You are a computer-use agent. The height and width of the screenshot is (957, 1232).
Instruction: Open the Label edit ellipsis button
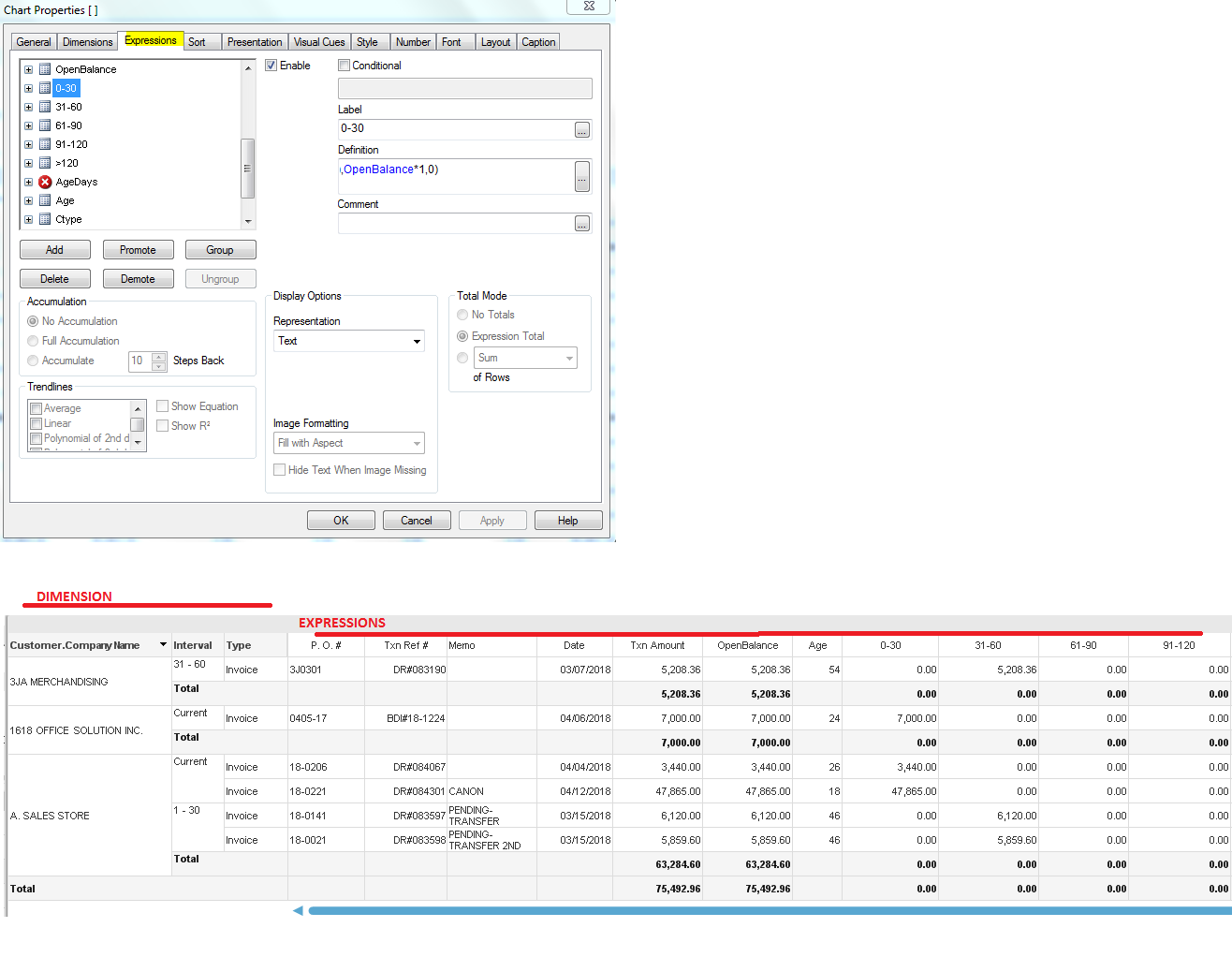(582, 129)
